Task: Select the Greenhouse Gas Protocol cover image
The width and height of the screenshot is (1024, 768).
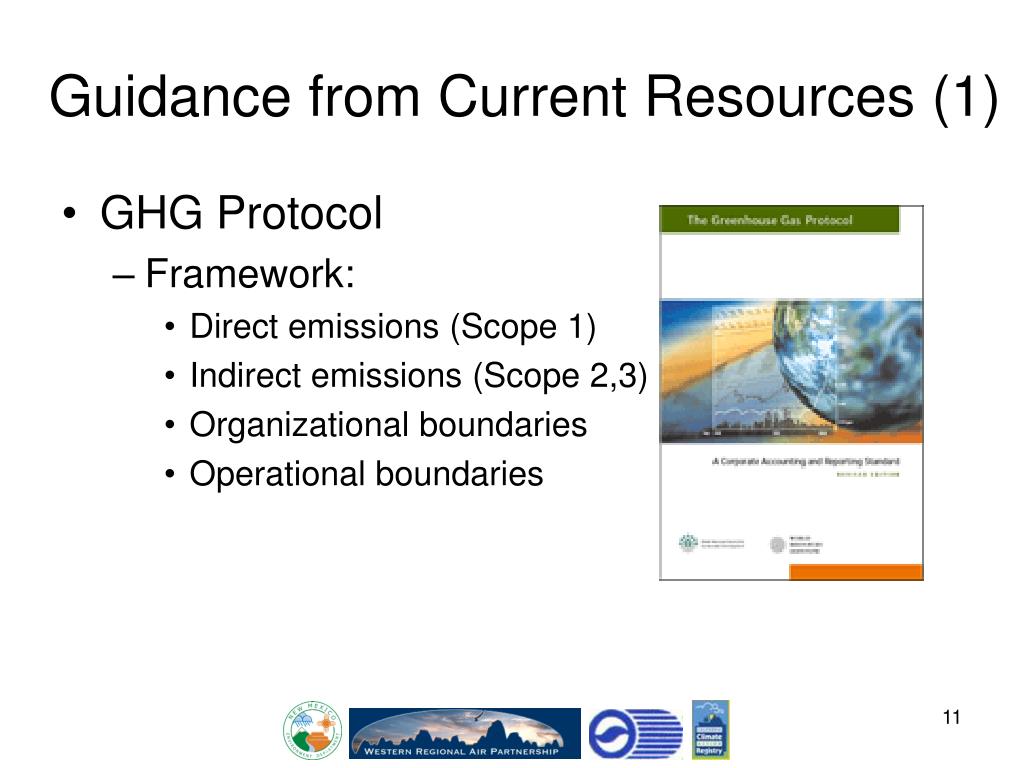Action: coord(791,392)
